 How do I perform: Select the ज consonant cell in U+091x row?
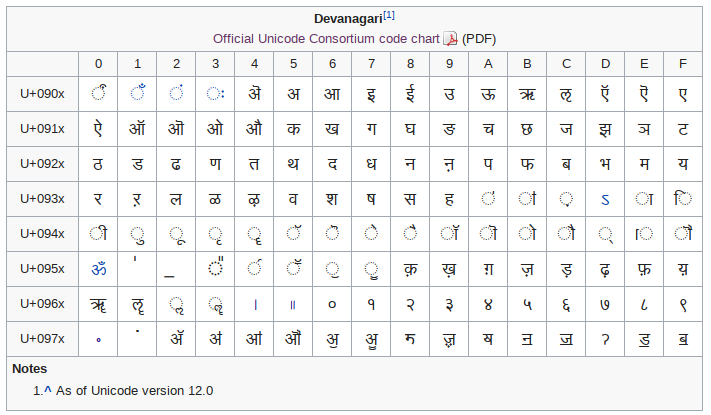566,129
